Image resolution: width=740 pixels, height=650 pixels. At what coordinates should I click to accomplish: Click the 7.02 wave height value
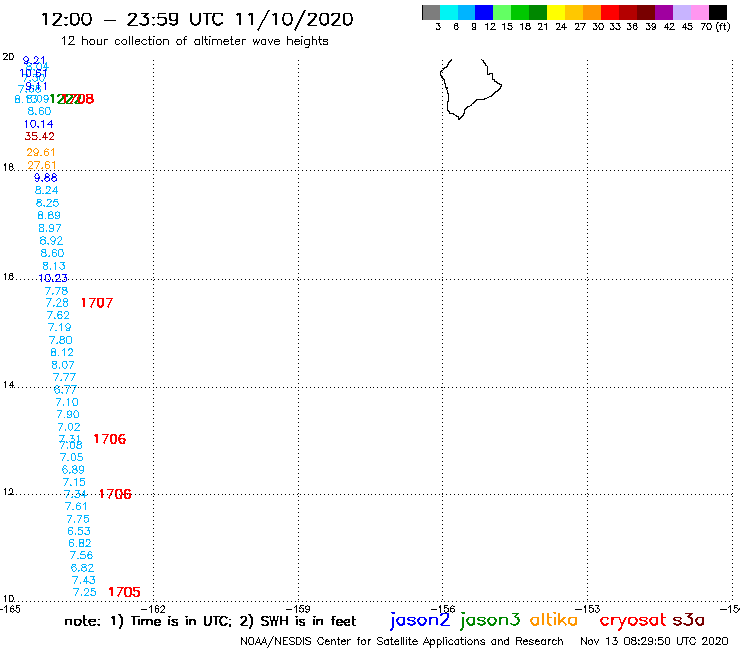pos(69,427)
